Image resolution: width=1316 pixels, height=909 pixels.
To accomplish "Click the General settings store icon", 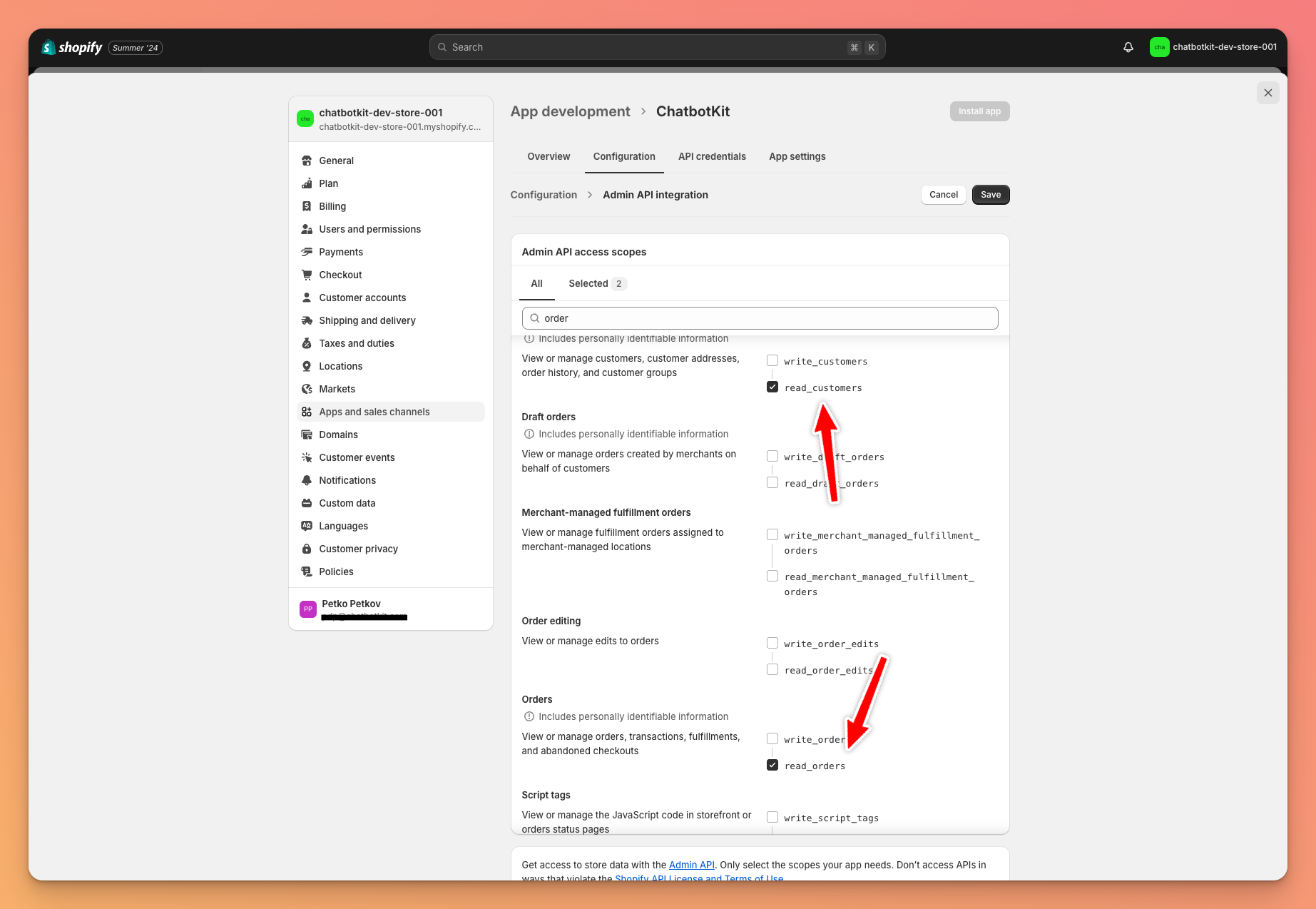I will (307, 161).
